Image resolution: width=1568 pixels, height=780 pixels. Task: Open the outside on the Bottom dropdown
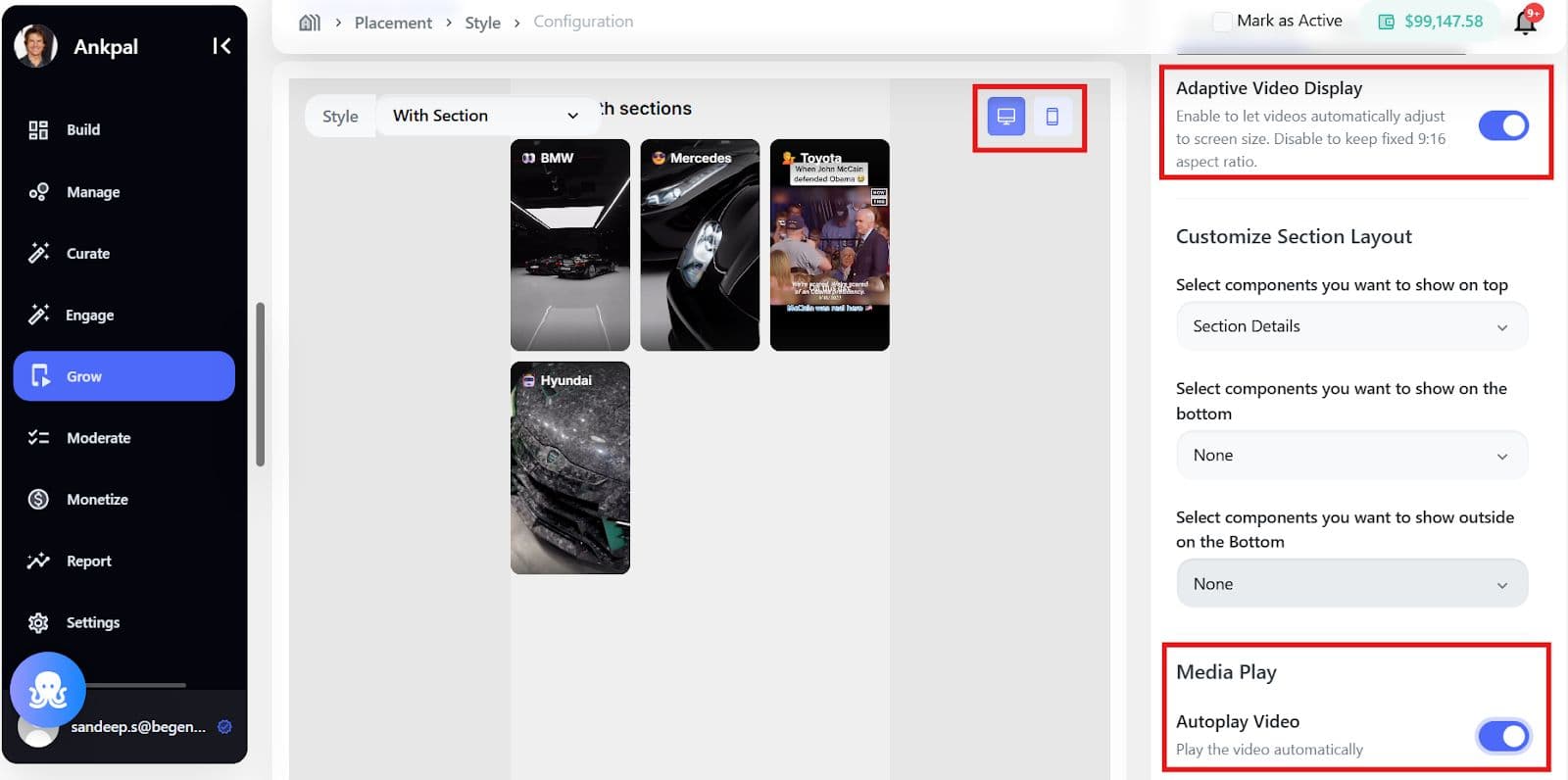(1350, 584)
